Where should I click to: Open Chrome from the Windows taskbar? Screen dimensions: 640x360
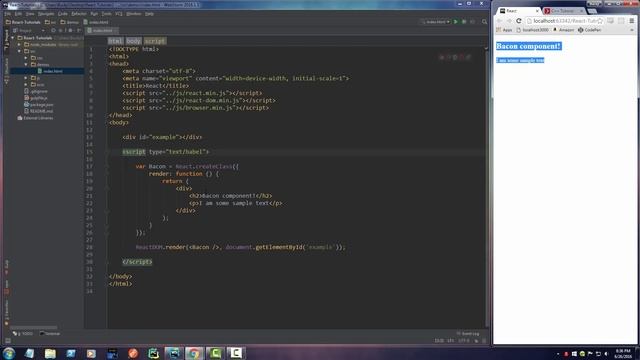click(x=194, y=353)
